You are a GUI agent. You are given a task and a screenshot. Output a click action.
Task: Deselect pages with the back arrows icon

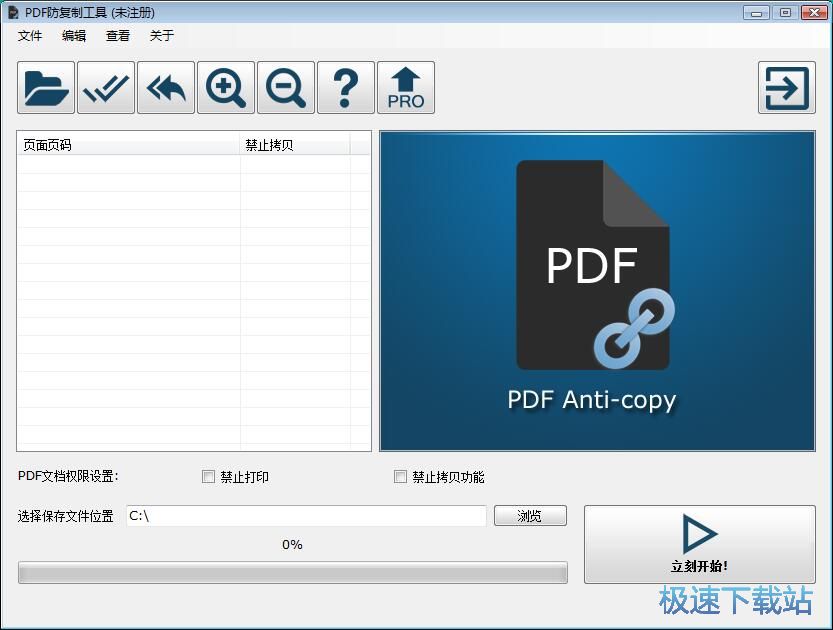tap(165, 87)
